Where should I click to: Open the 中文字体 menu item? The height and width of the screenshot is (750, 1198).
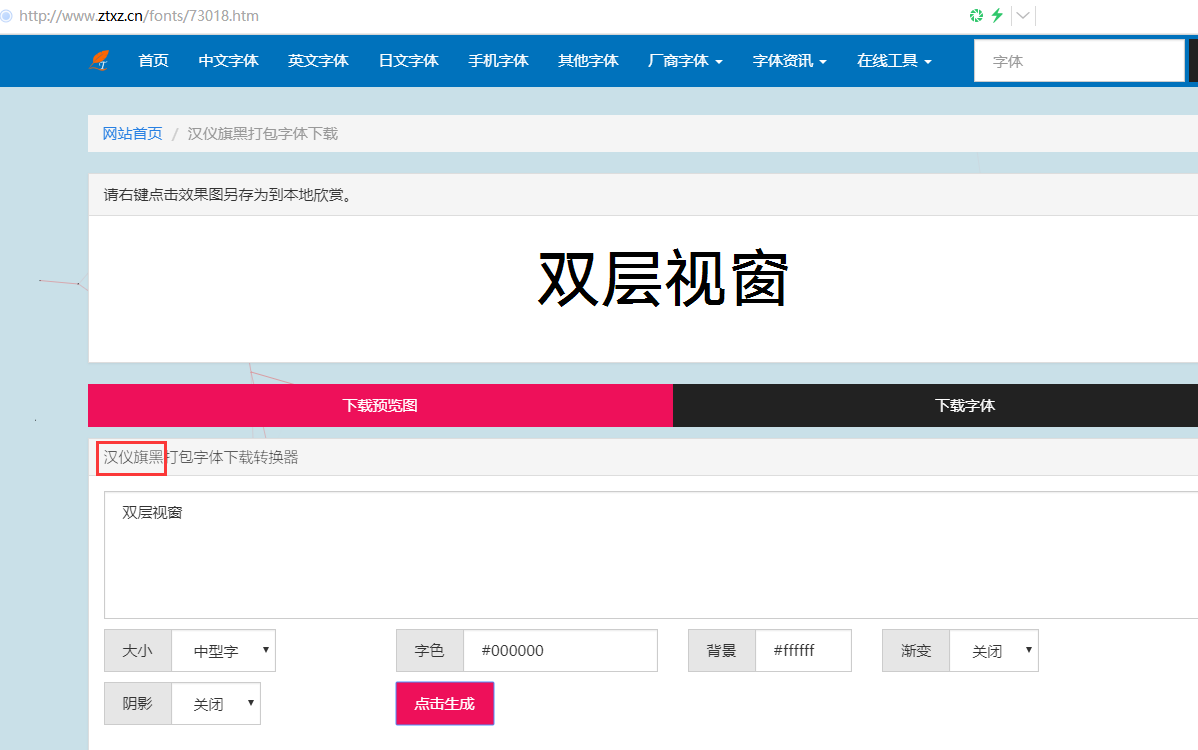(x=228, y=60)
